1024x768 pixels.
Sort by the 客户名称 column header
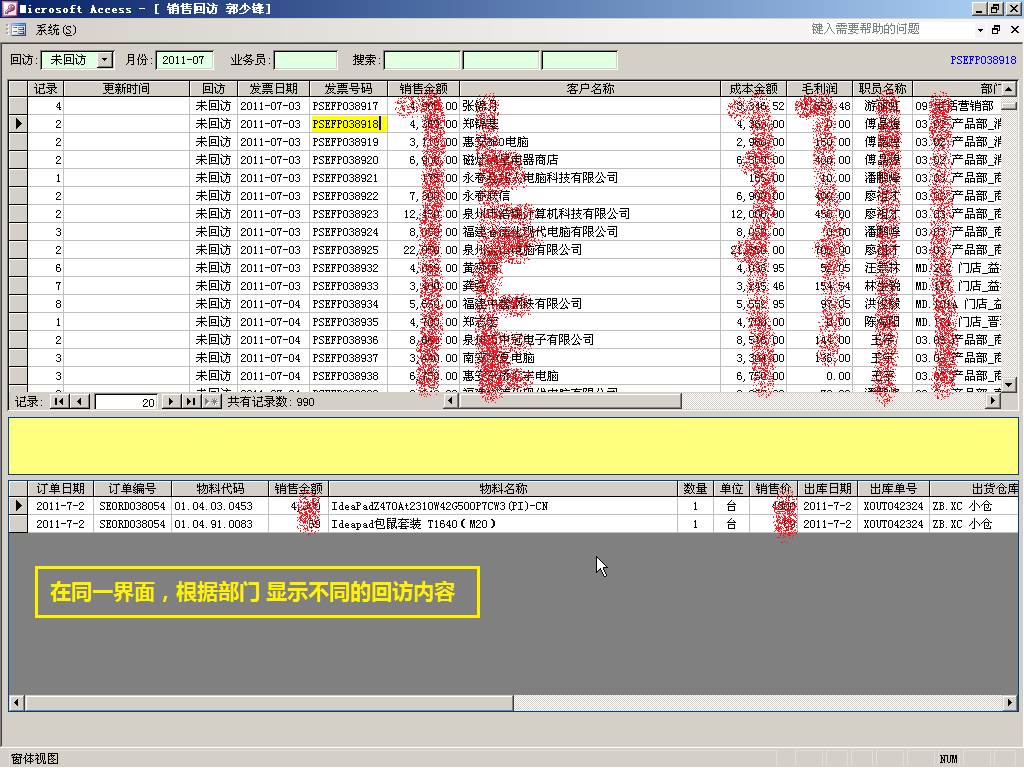tap(590, 89)
